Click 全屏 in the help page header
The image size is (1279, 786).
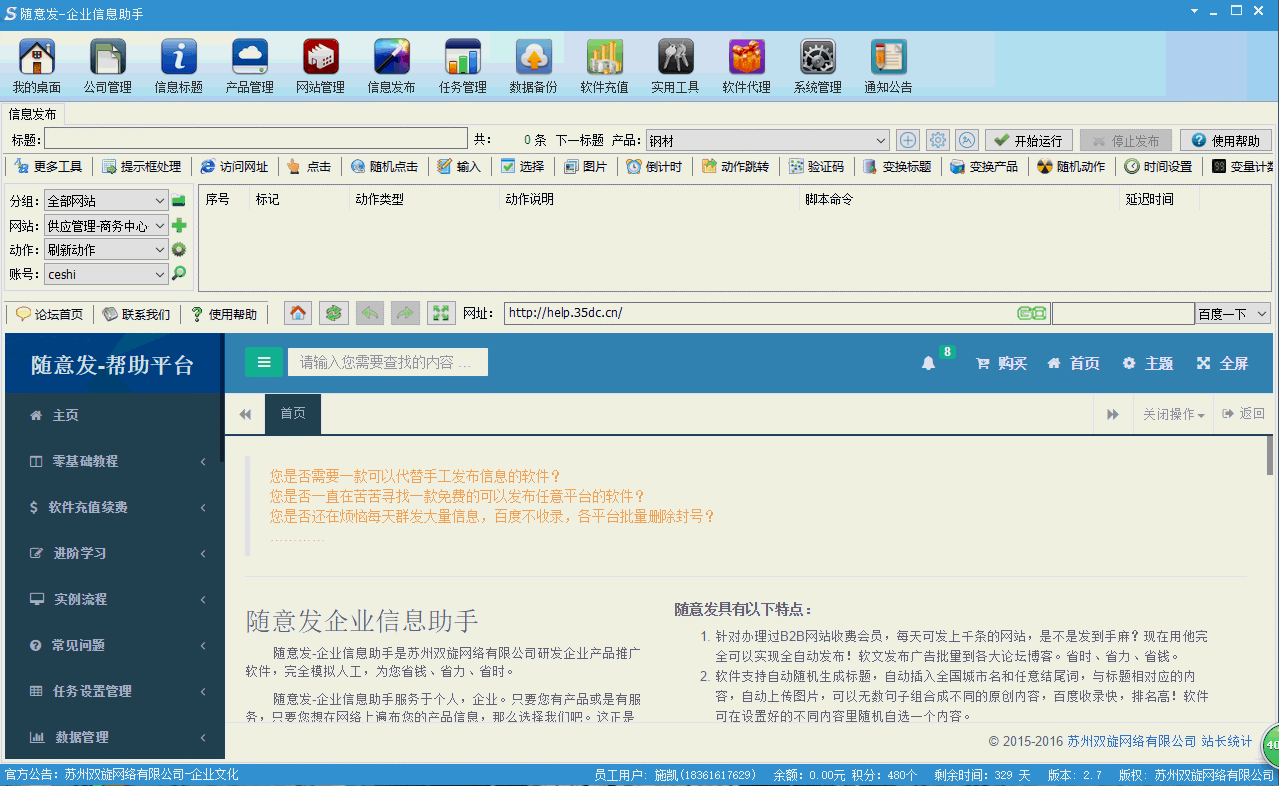click(1223, 363)
